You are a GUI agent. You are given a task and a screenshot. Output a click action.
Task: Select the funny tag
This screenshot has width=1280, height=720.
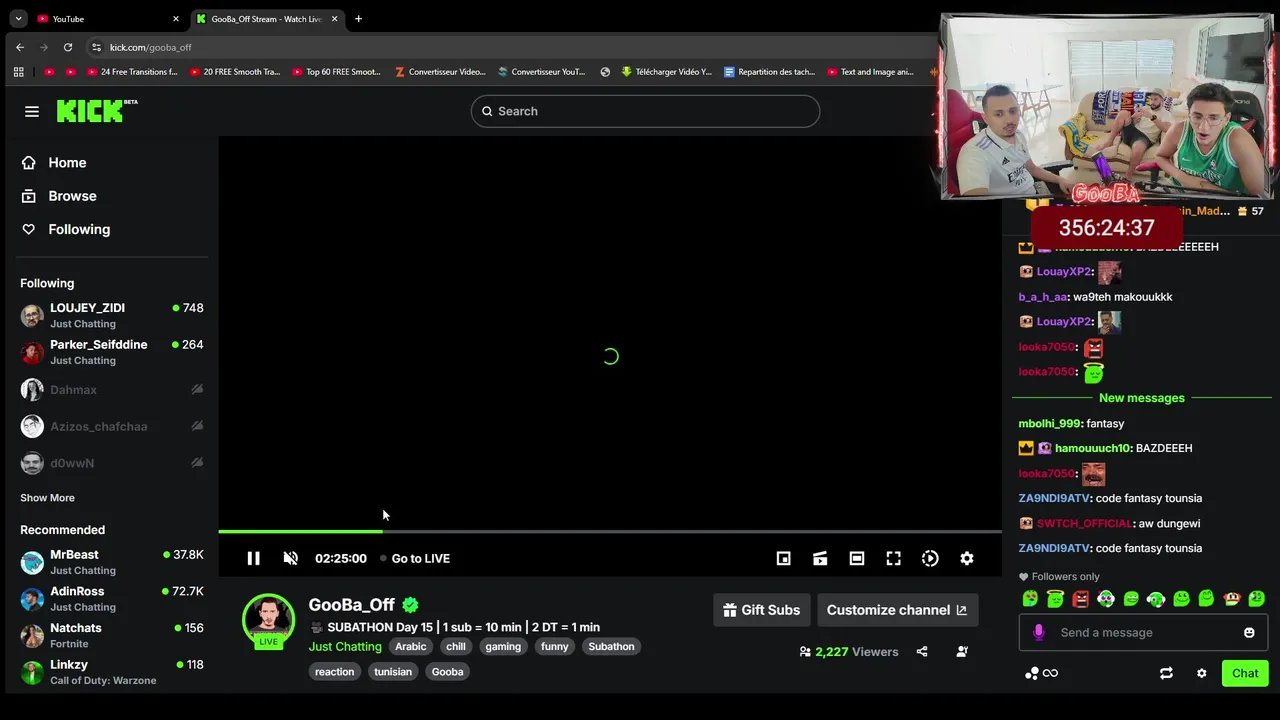click(x=555, y=646)
